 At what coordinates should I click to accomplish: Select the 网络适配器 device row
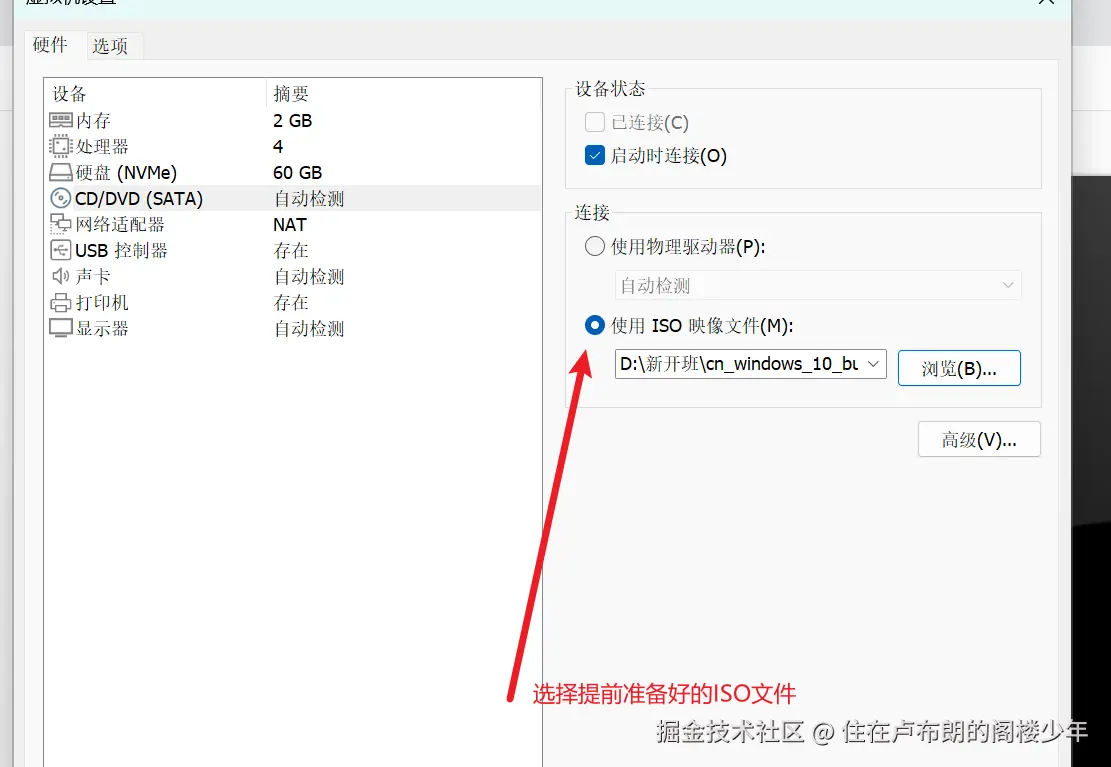click(x=293, y=224)
